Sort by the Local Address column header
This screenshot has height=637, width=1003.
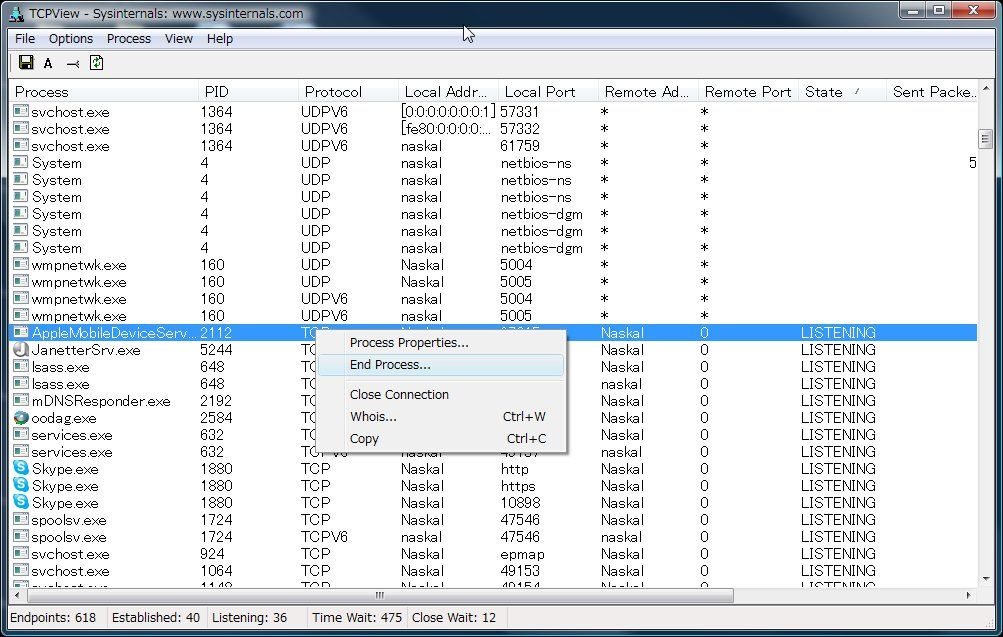coord(448,91)
